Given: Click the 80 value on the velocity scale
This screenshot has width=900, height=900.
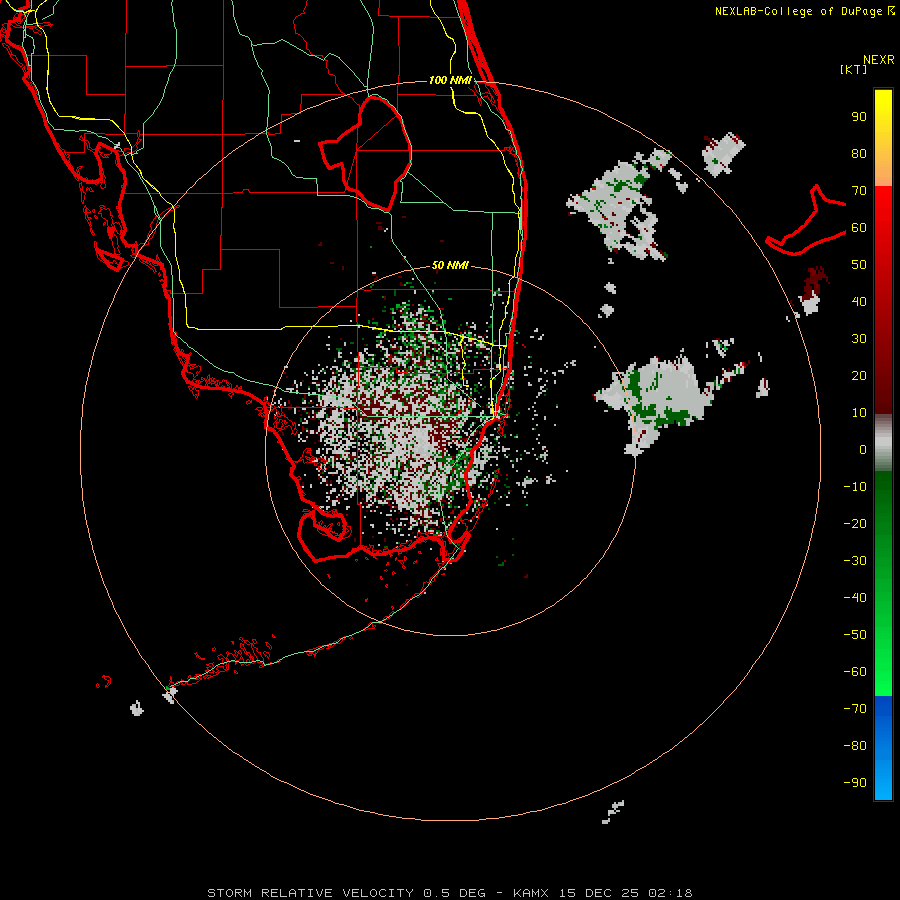Looking at the screenshot, I should [859, 154].
